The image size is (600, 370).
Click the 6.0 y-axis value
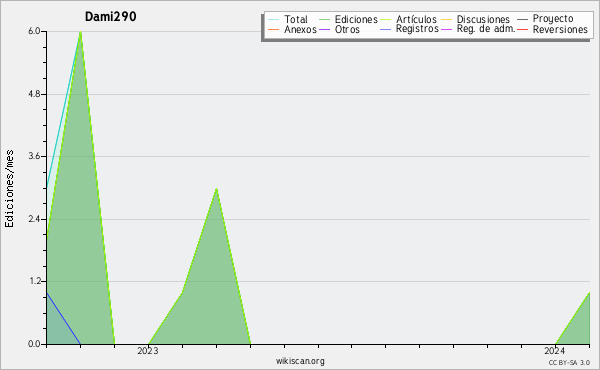click(34, 31)
